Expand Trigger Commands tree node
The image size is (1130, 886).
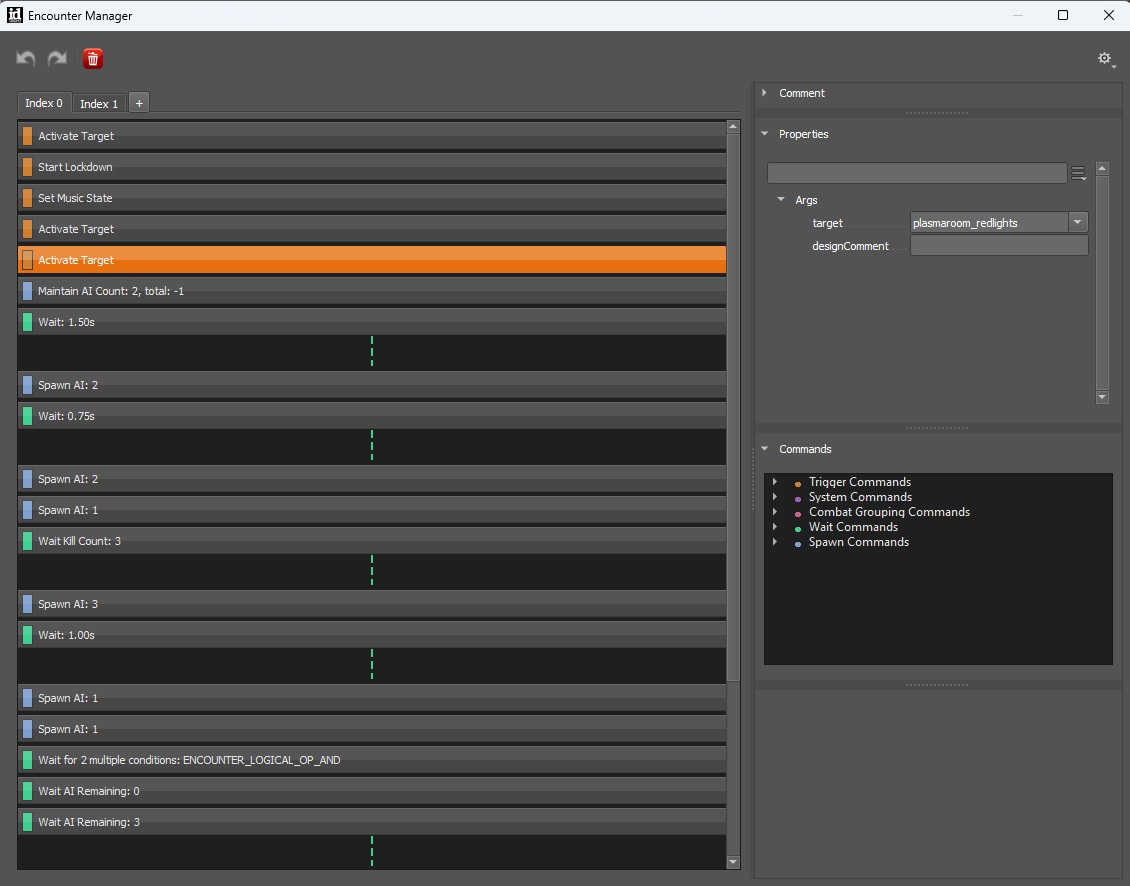tap(775, 482)
